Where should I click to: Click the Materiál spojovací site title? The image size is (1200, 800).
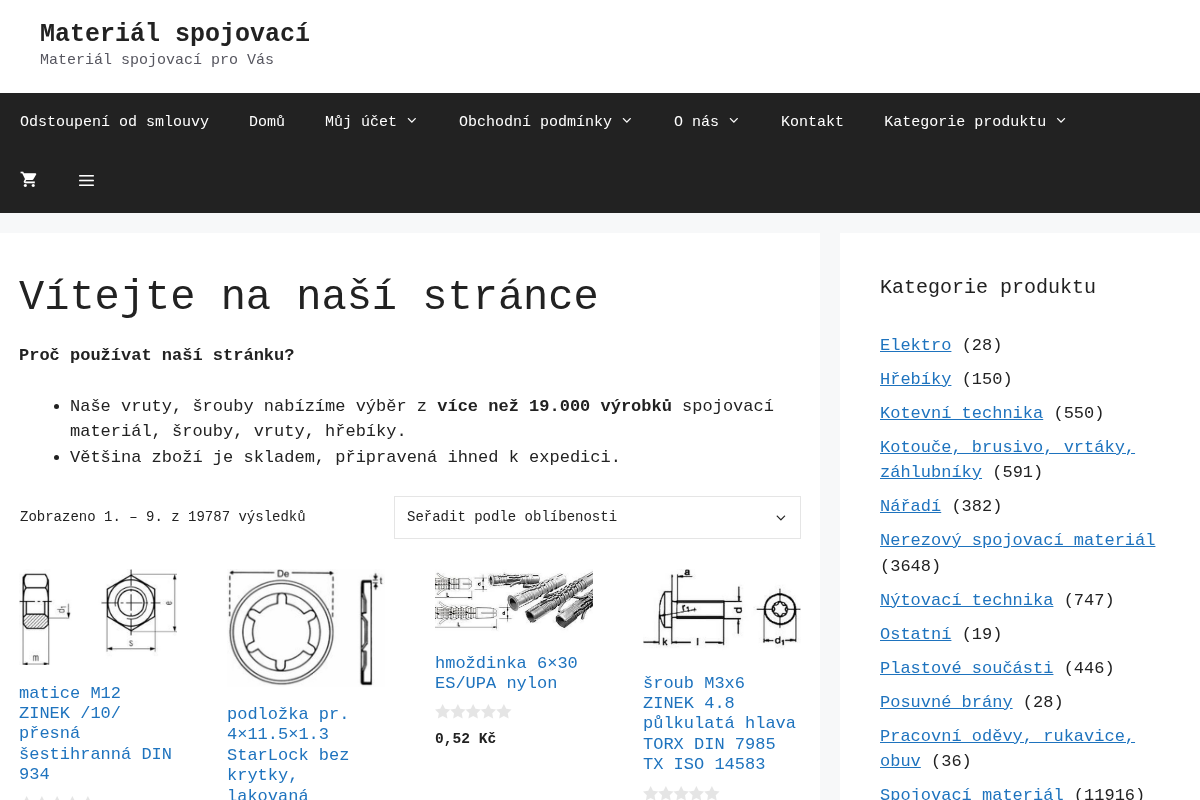click(175, 34)
